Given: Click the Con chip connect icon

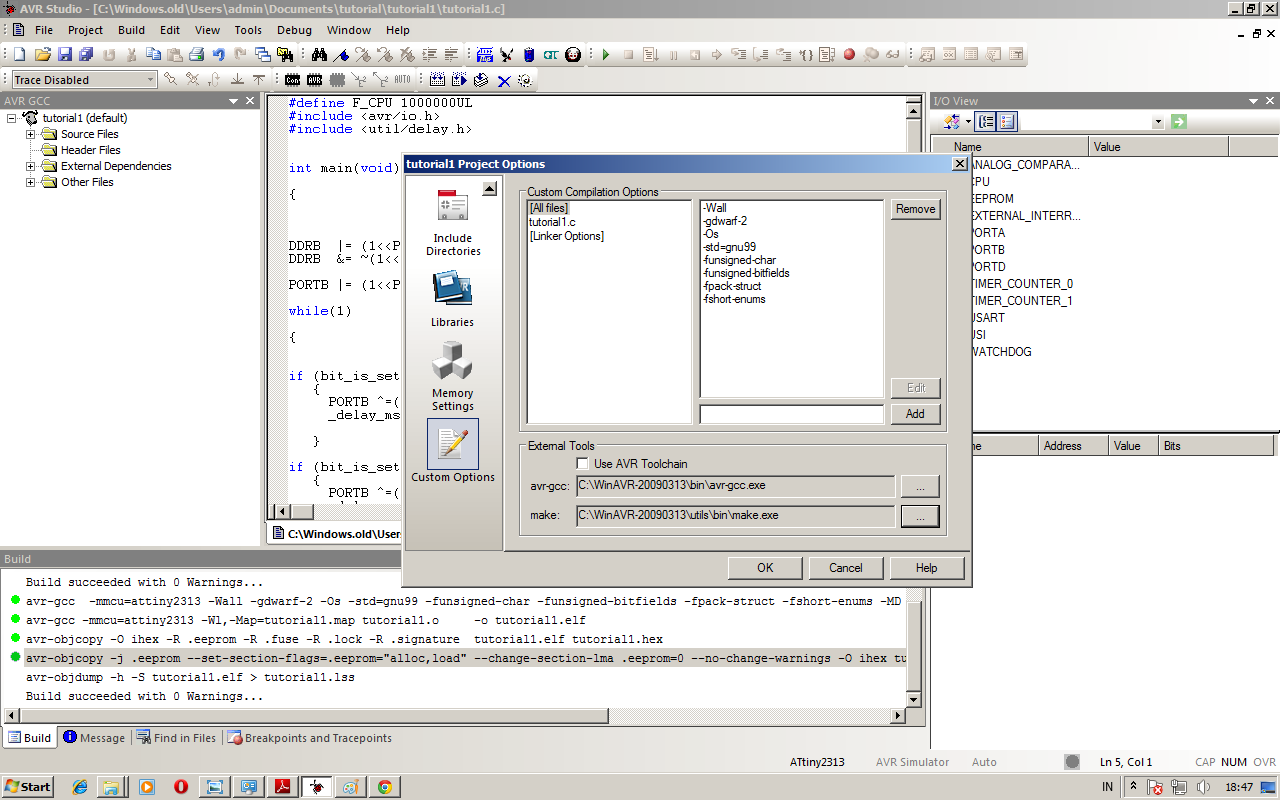Looking at the screenshot, I should point(293,79).
